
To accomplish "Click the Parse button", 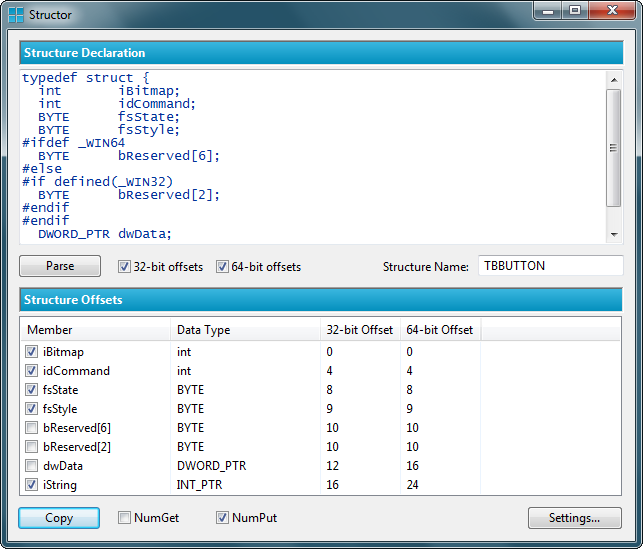I will (60, 266).
